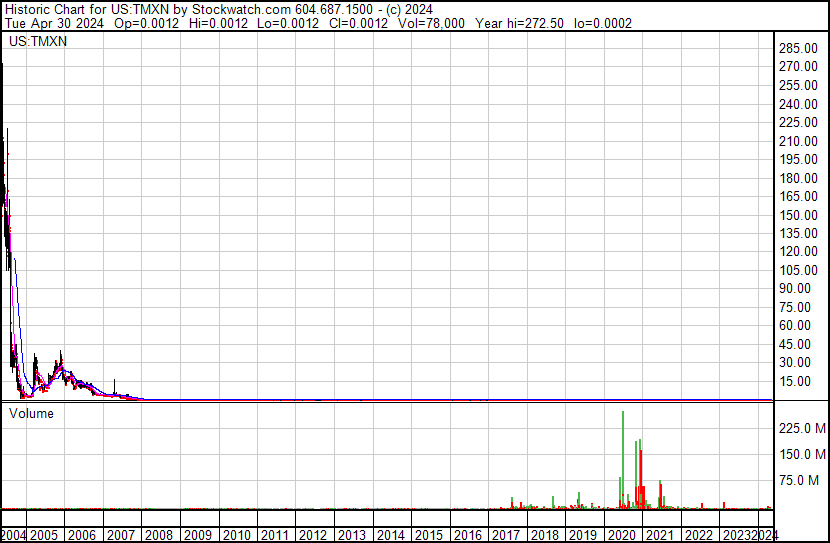Click the 225.0 M volume axis label
This screenshot has height=543, width=830.
point(802,428)
